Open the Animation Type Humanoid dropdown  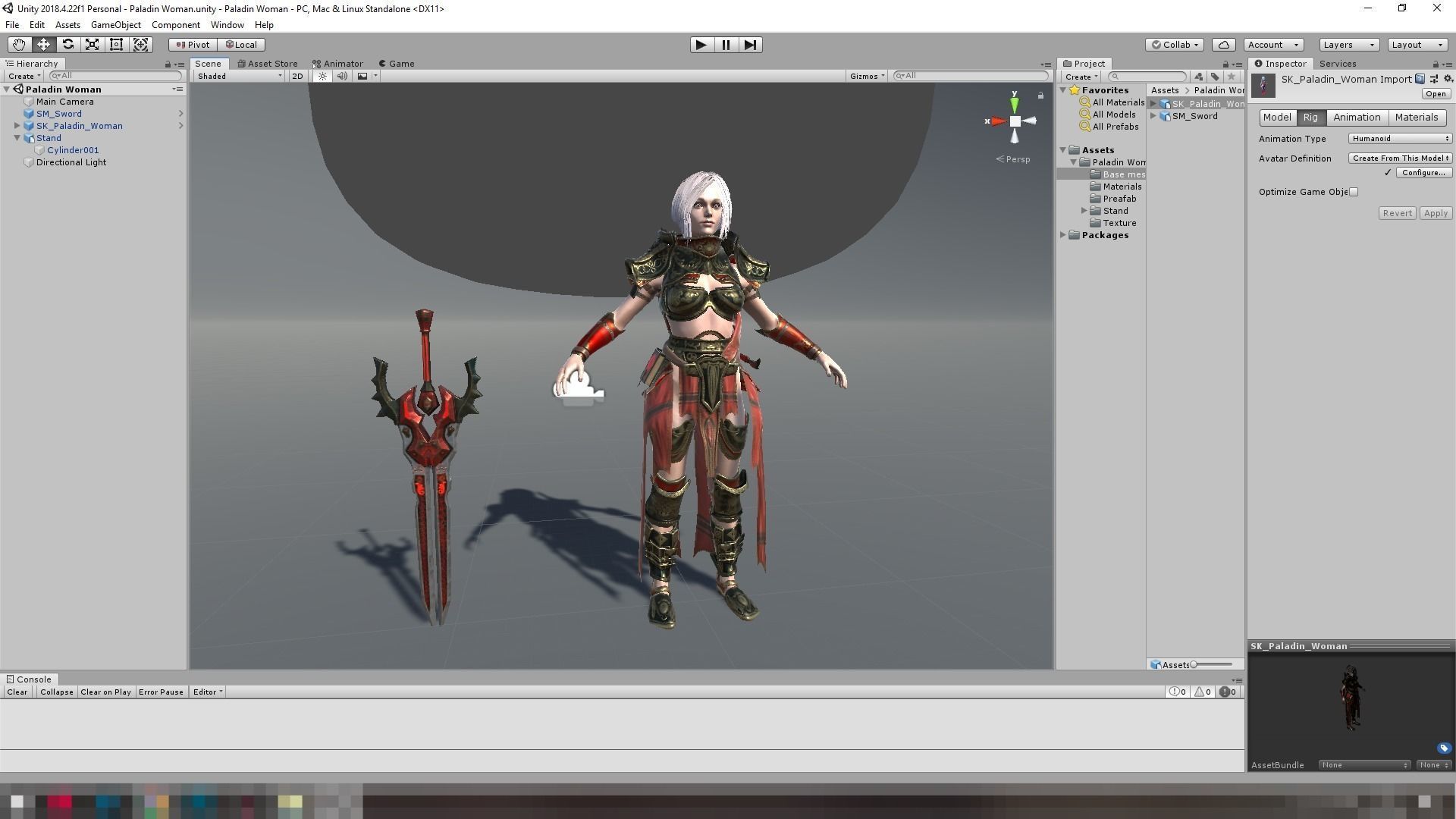click(1399, 138)
